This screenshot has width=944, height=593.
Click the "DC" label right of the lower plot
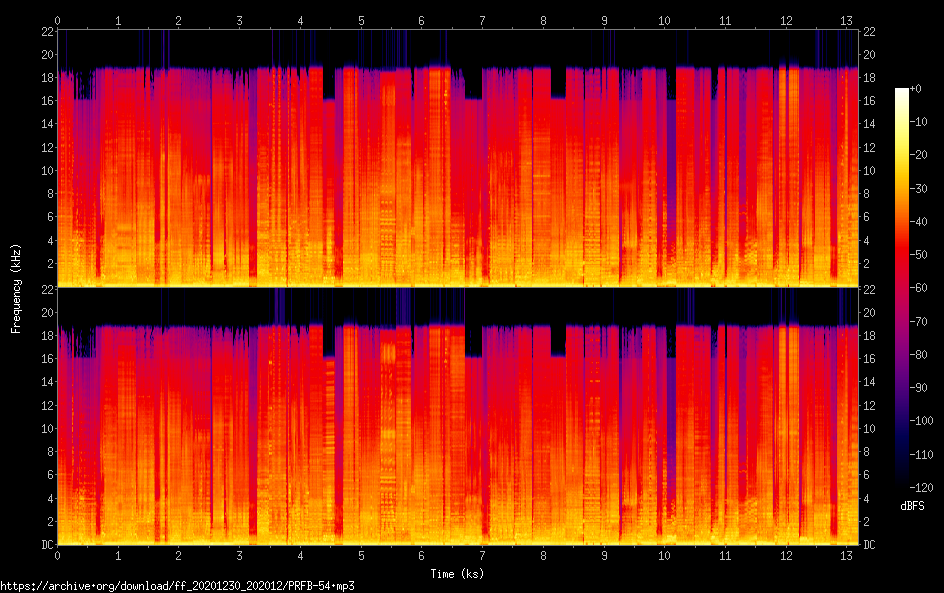869,545
